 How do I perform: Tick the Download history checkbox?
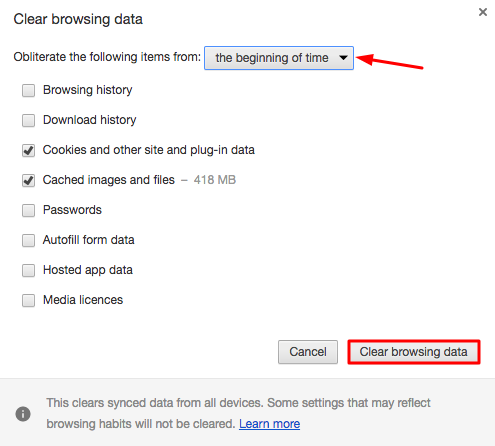(28, 120)
